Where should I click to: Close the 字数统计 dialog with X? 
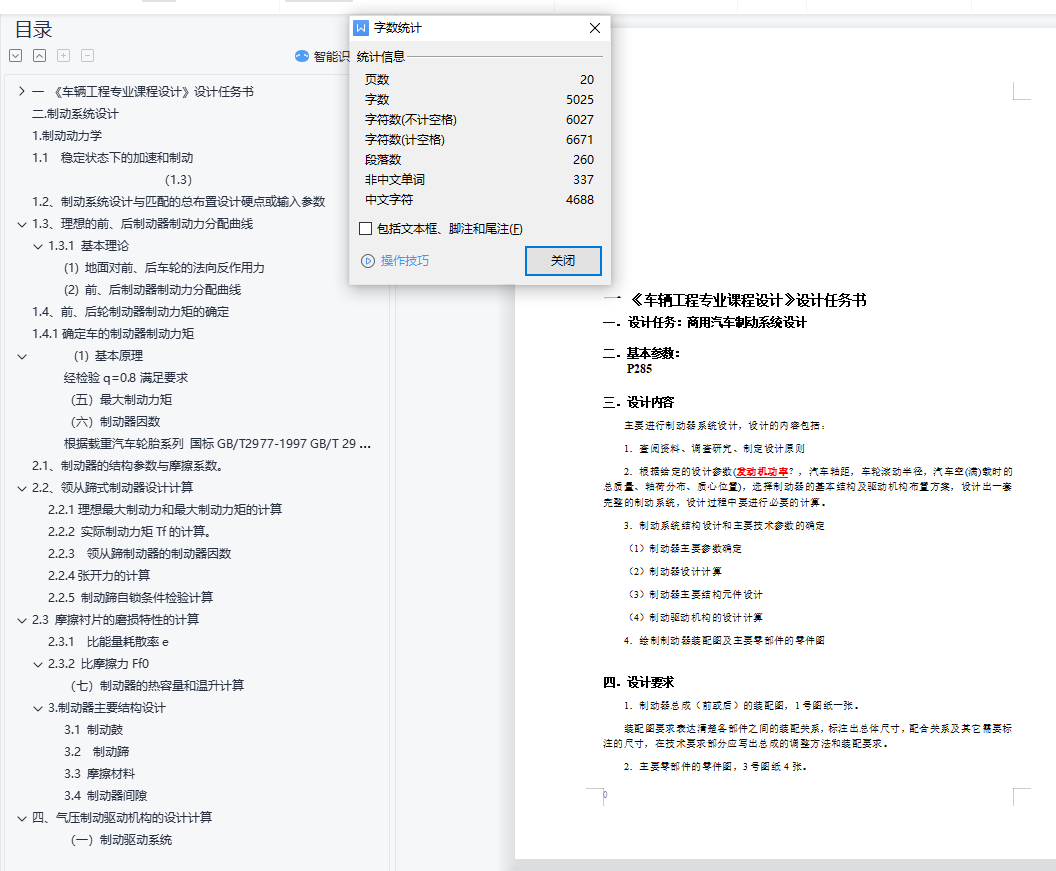(595, 28)
